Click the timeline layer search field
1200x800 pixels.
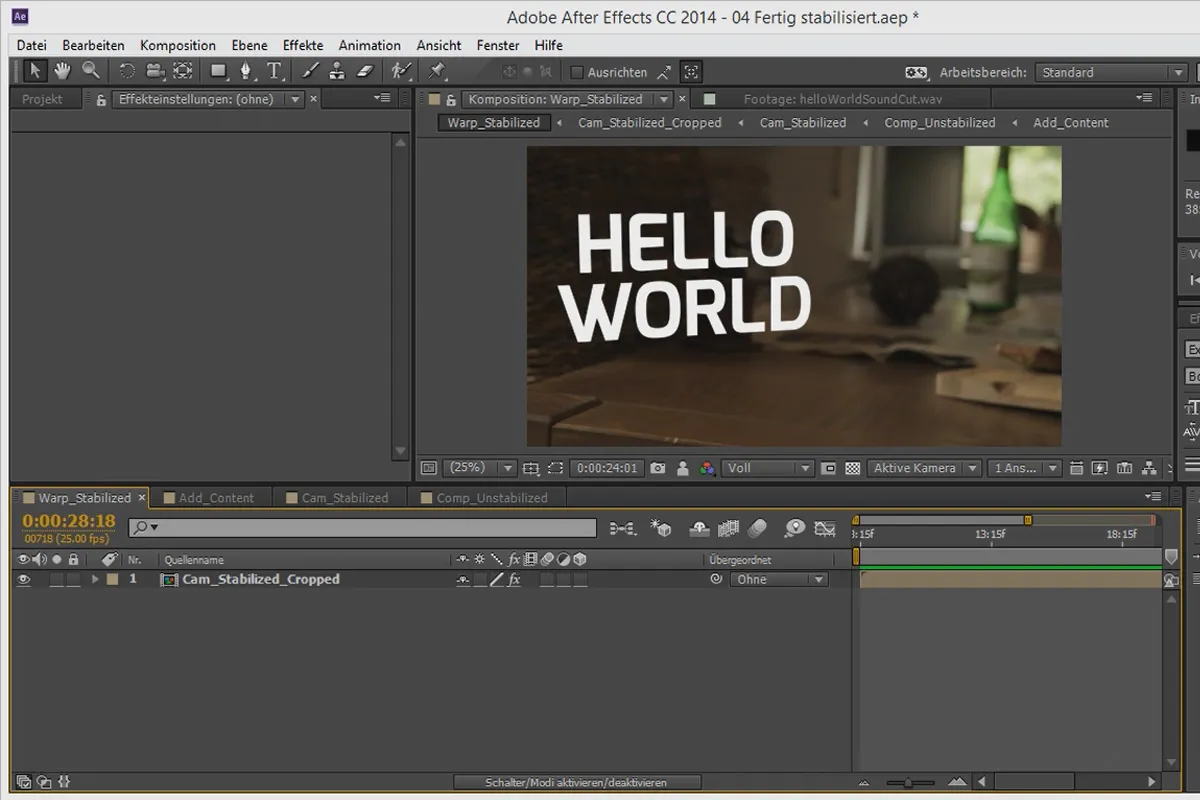click(363, 527)
